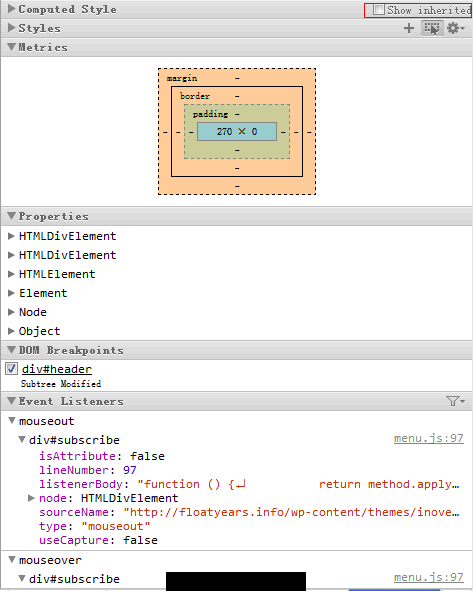Collapse the mouseout event listener group
Viewport: 473px width, 591px height.
pyautogui.click(x=12, y=421)
